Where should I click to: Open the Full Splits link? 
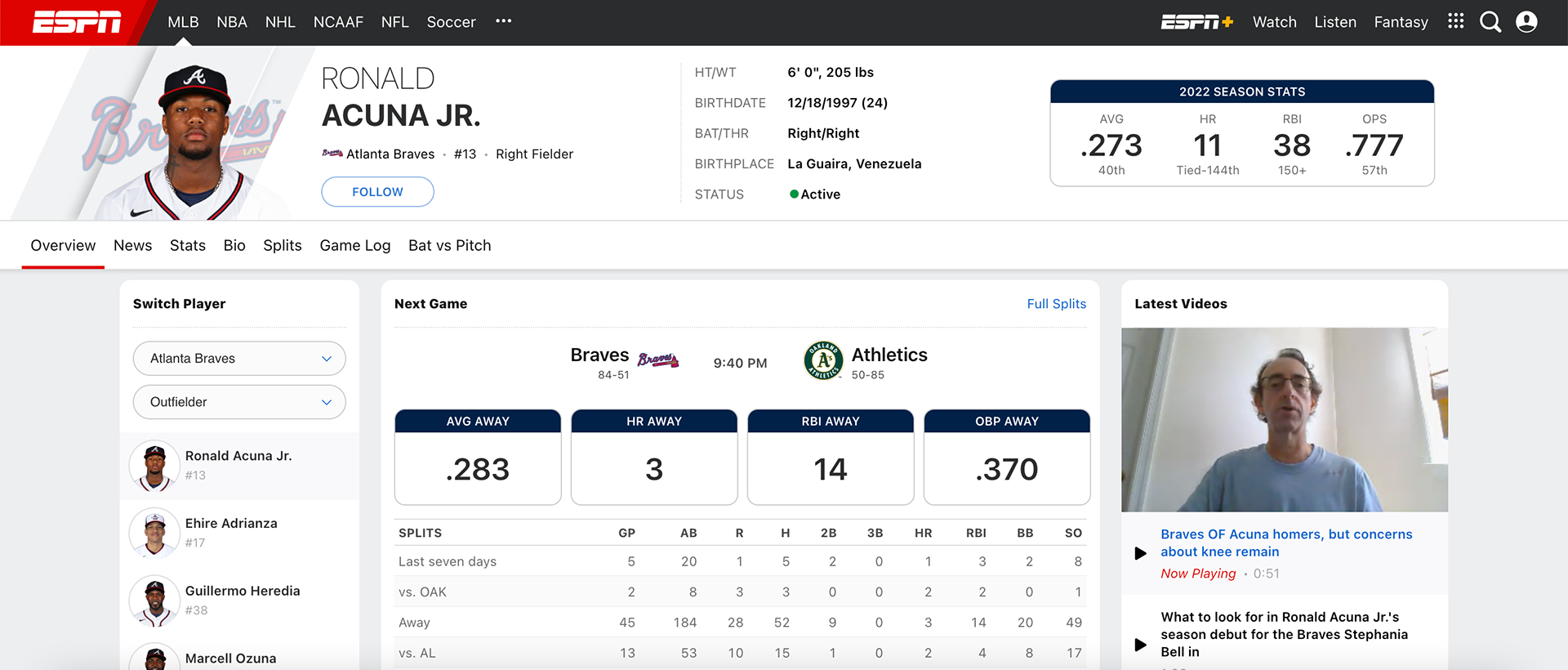pyautogui.click(x=1057, y=304)
